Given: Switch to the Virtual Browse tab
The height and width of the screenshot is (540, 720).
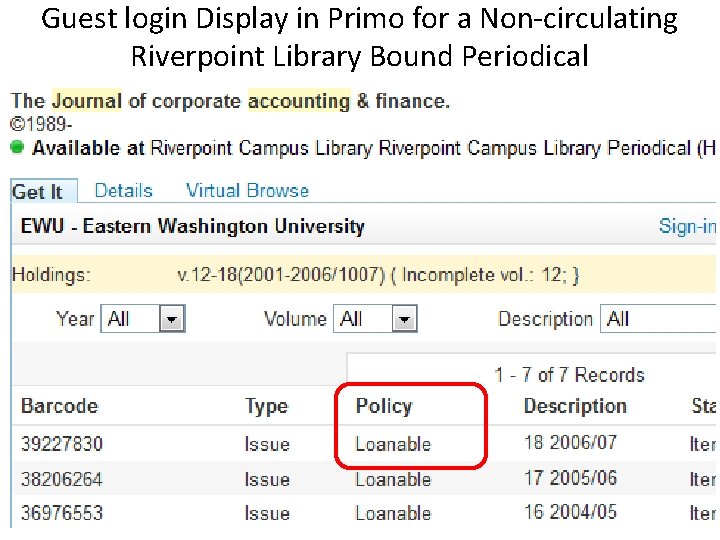Looking at the screenshot, I should click(247, 191).
